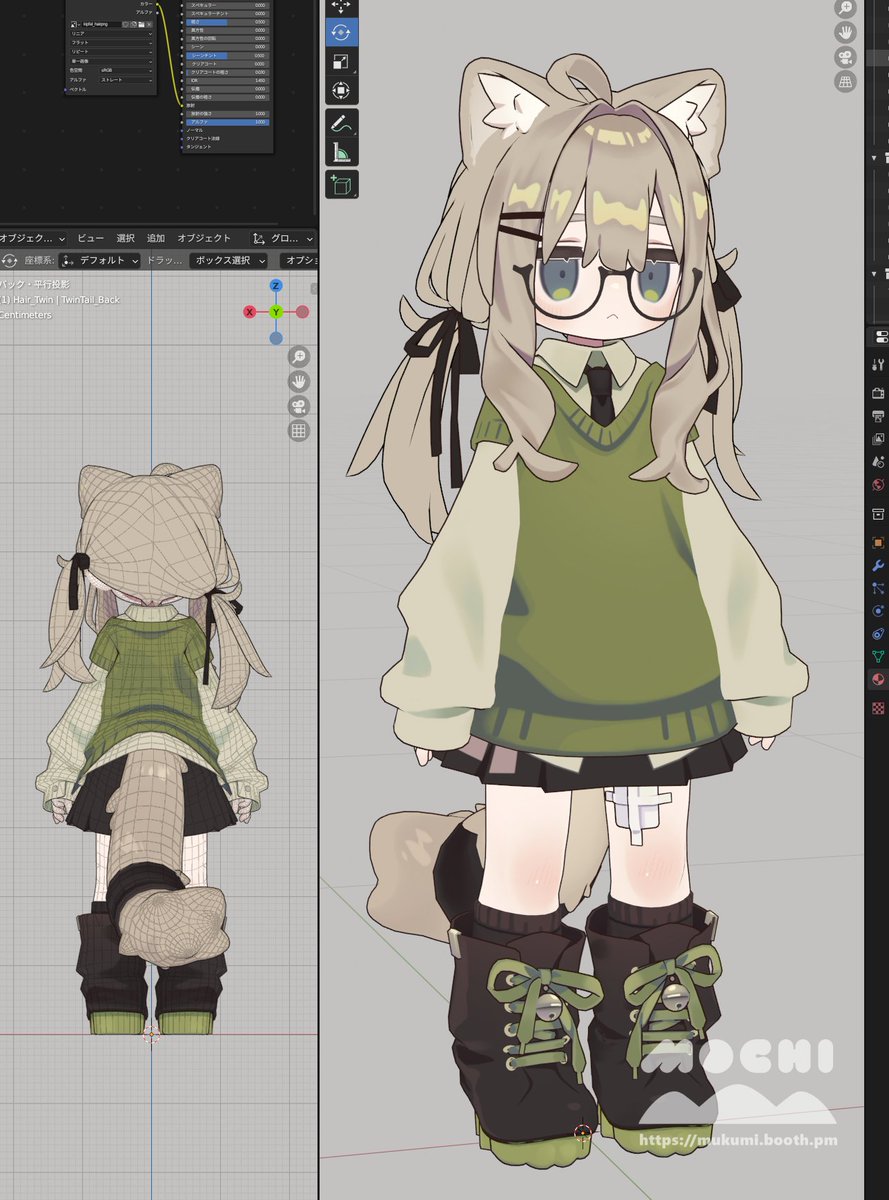Select the Measure tool

[x=341, y=154]
